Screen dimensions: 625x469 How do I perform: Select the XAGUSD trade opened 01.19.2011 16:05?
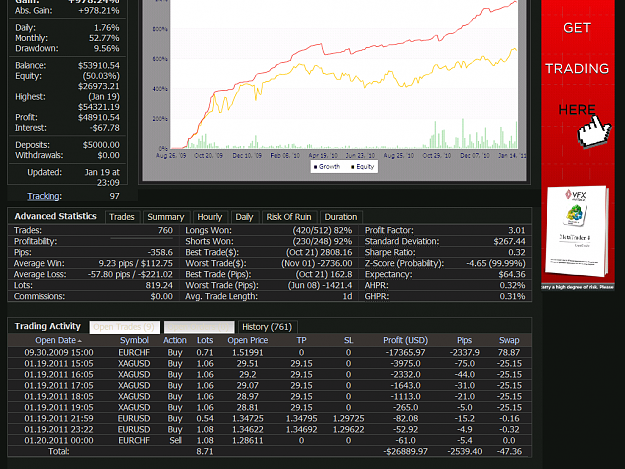point(269,375)
